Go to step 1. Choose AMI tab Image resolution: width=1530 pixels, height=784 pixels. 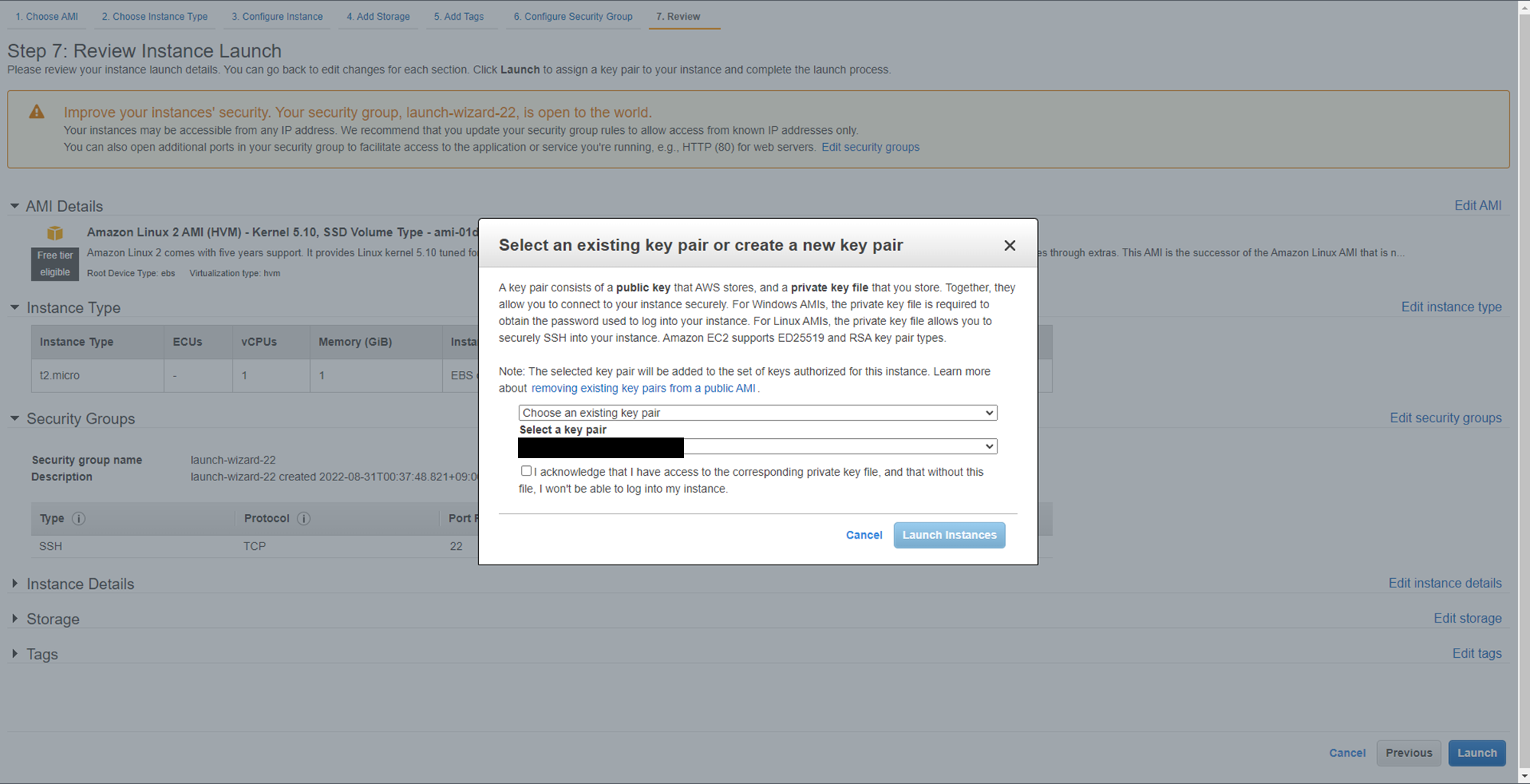point(47,17)
